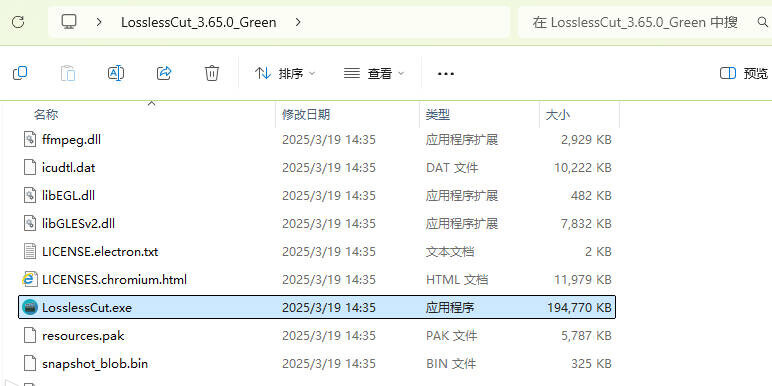772x386 pixels.
Task: Click the 5,787 KB size value
Action: point(586,336)
